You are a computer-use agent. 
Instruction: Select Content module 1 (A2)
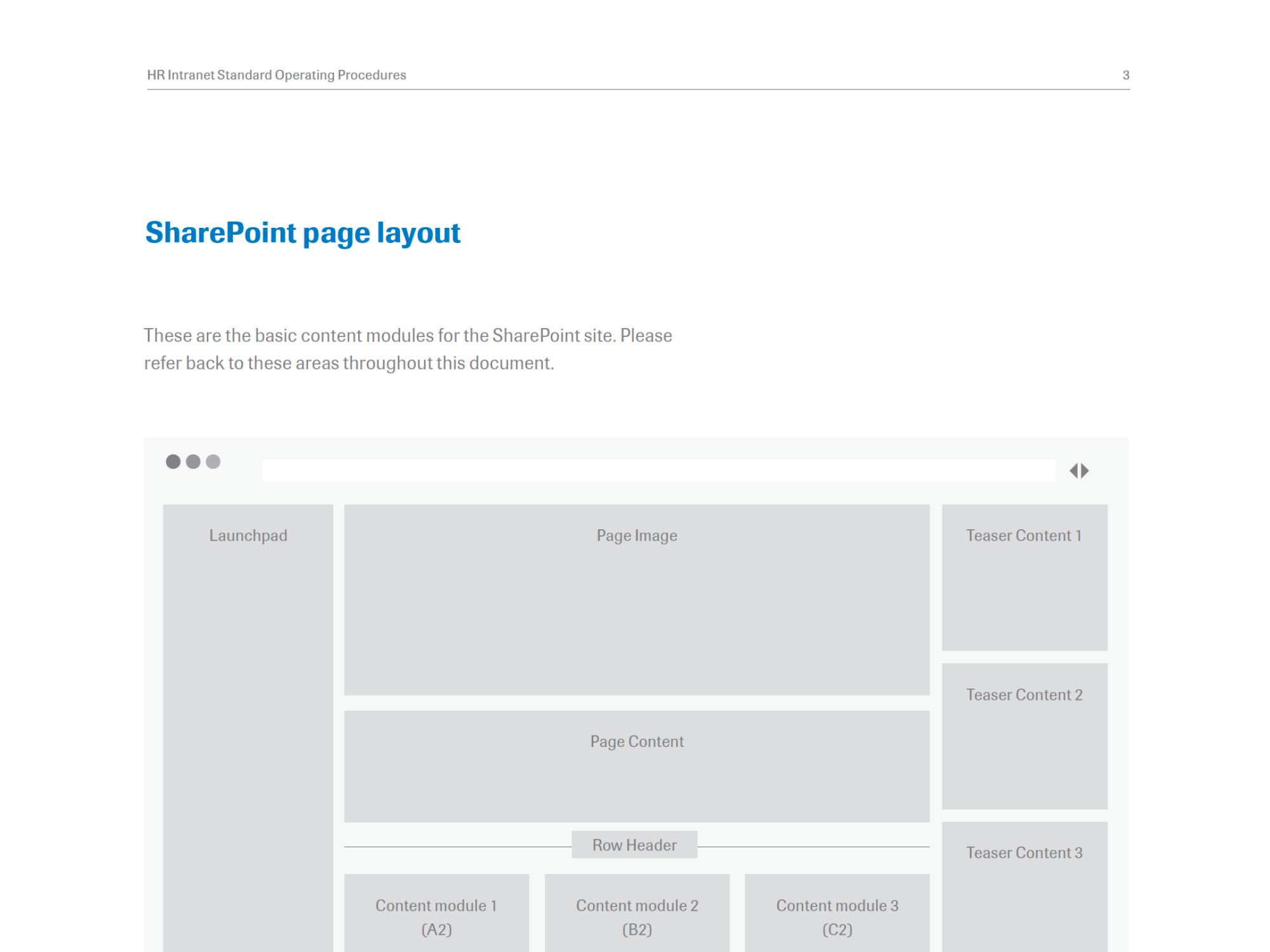click(x=436, y=913)
